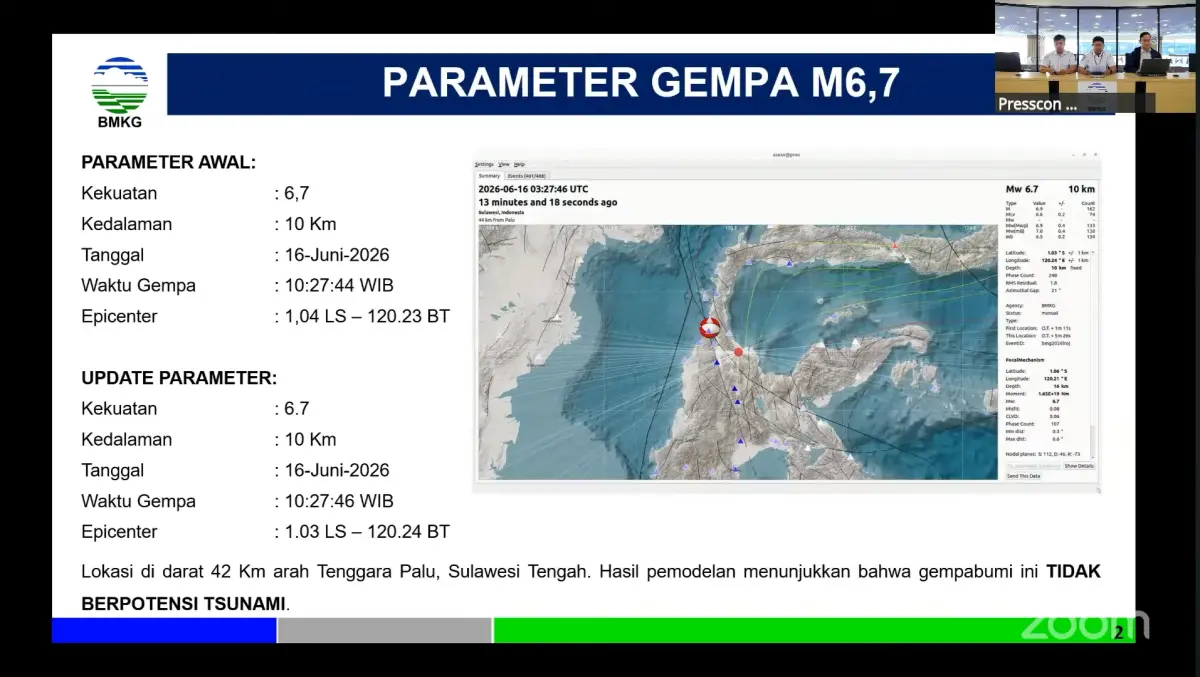Click the PARAMETER GEMPA M6,7 title

pyautogui.click(x=641, y=84)
